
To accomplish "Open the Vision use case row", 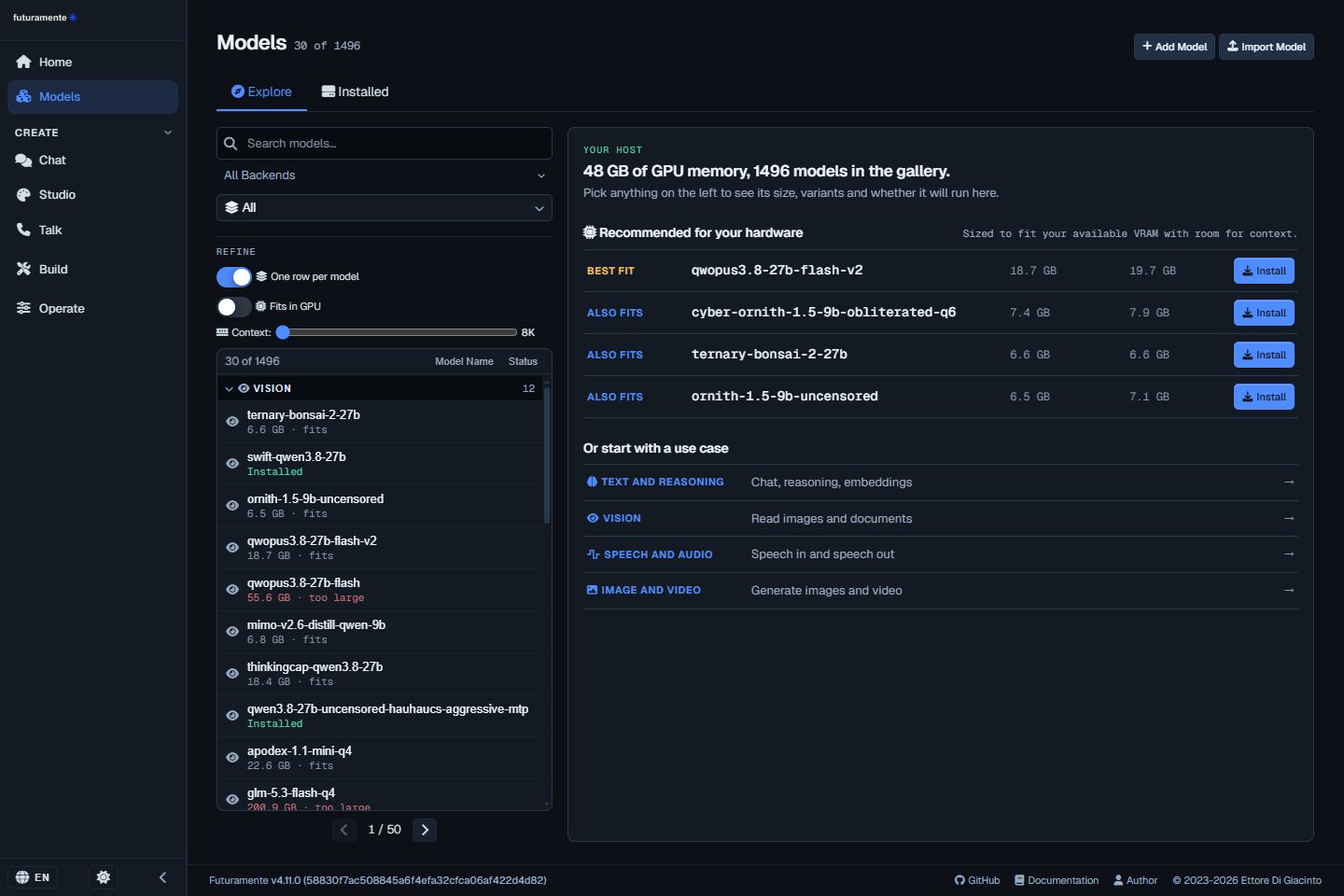I will (940, 518).
